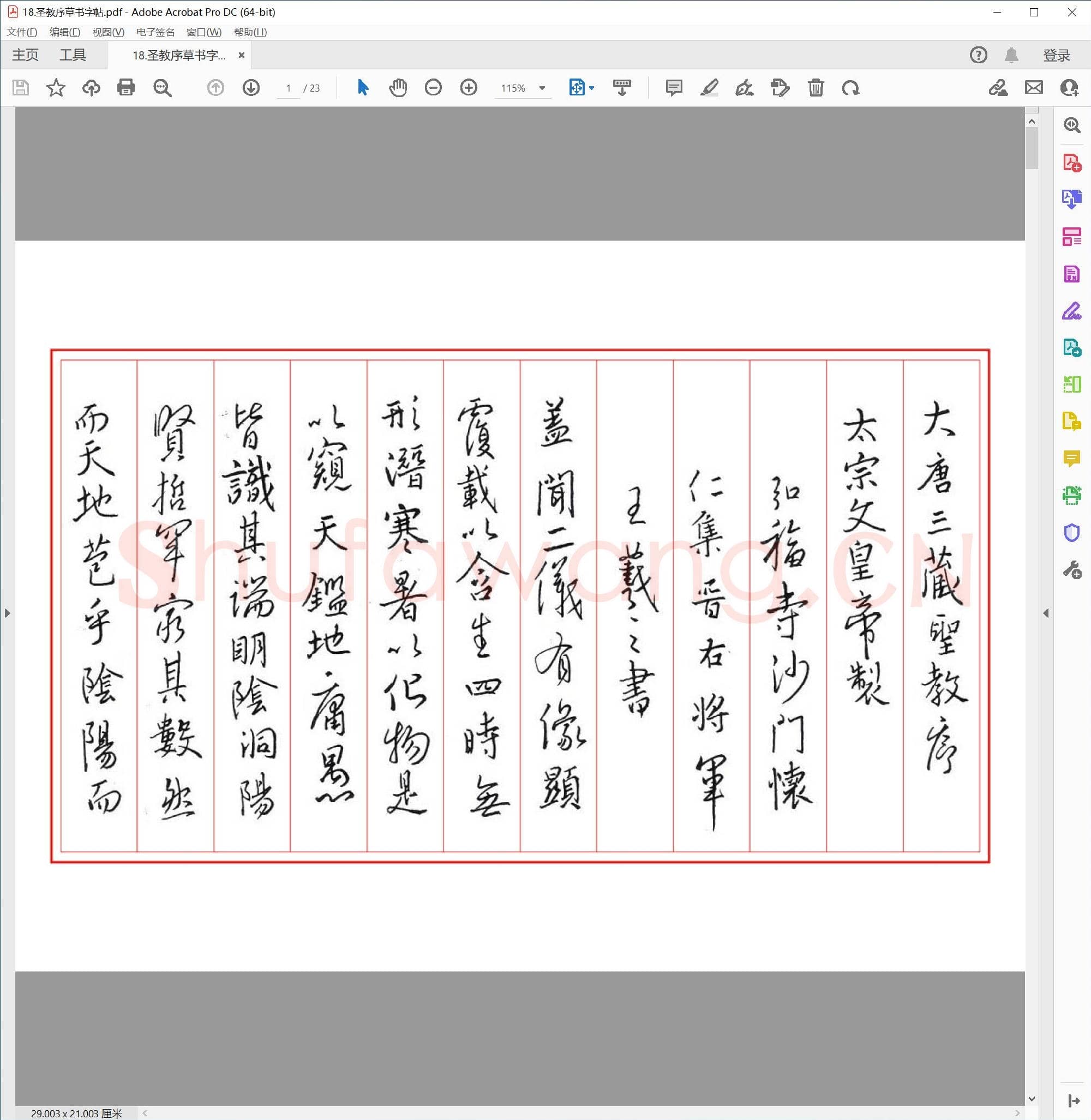Open the Protect tool shield icon
1091x1120 pixels.
(x=1071, y=532)
